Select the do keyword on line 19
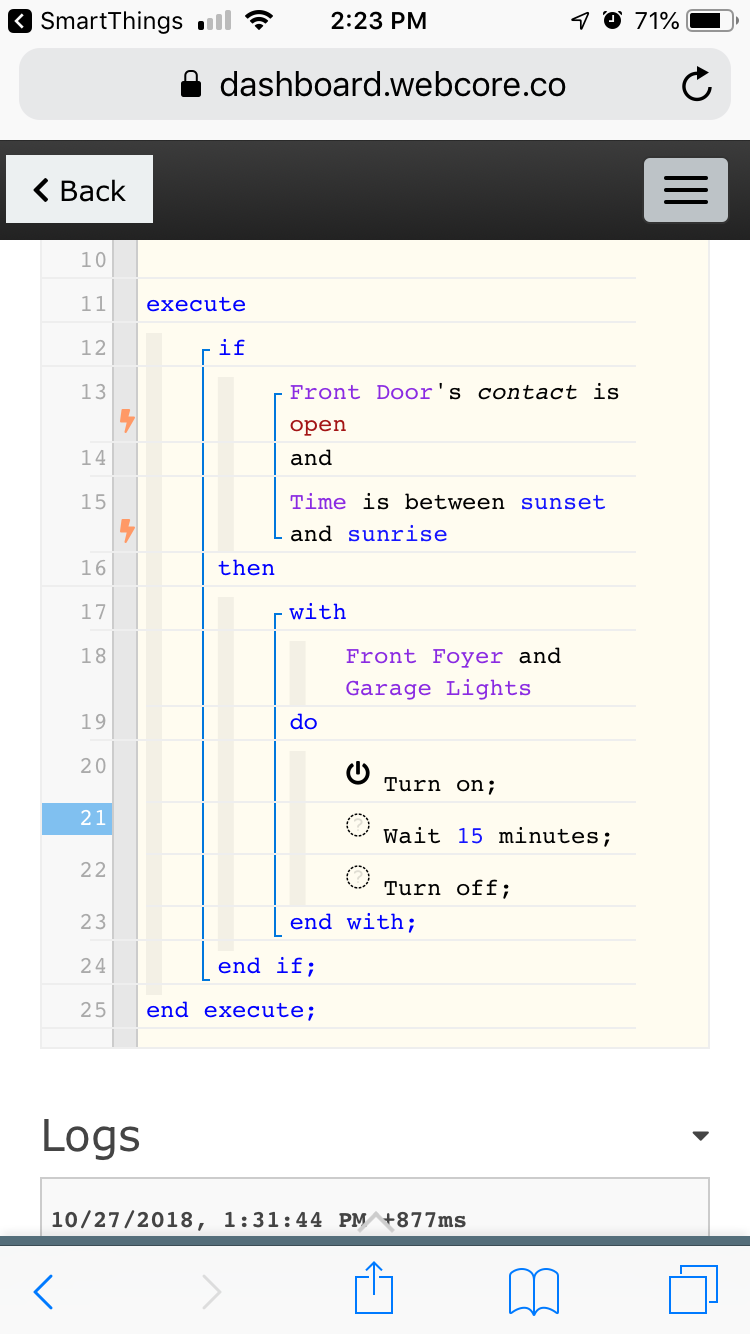 [304, 722]
